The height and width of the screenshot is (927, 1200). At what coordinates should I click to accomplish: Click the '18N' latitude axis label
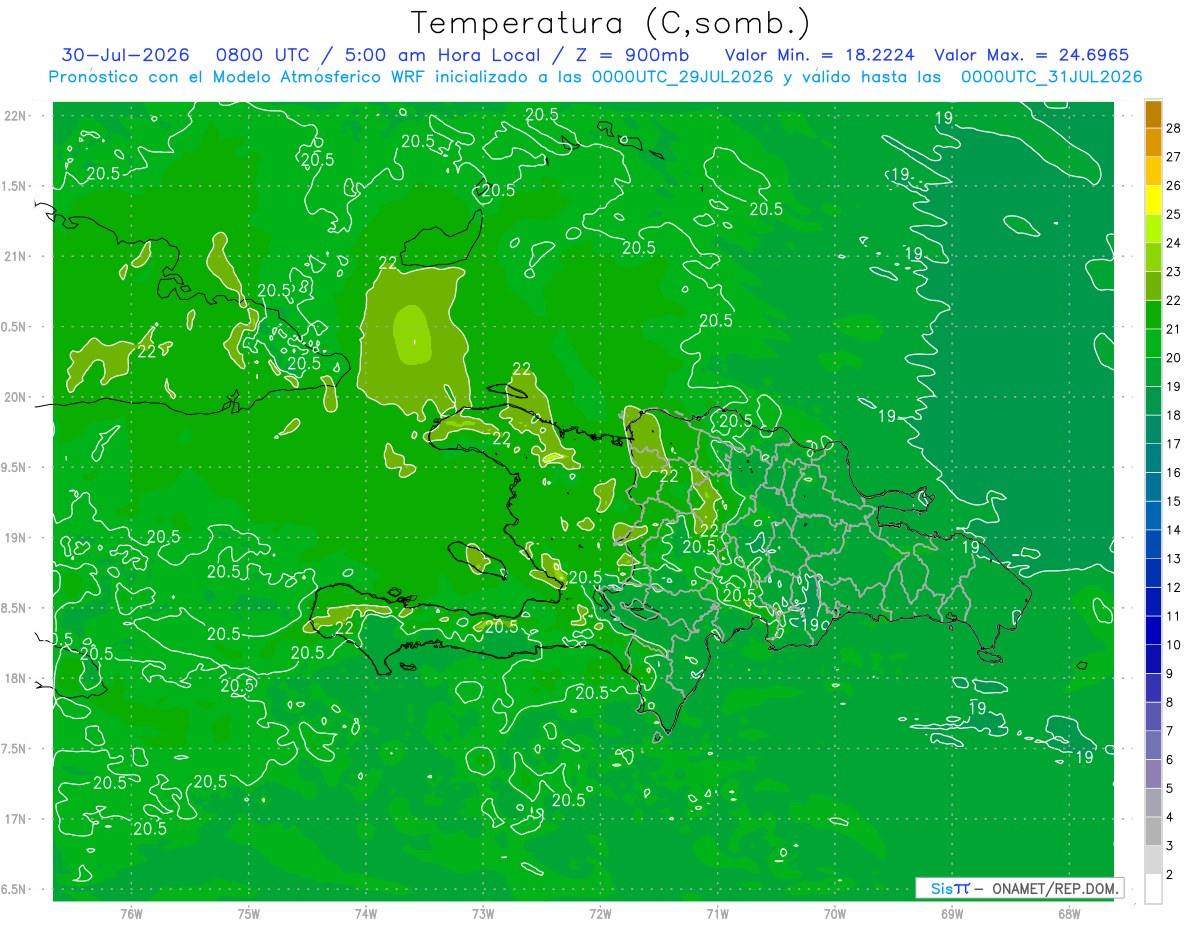coord(16,678)
